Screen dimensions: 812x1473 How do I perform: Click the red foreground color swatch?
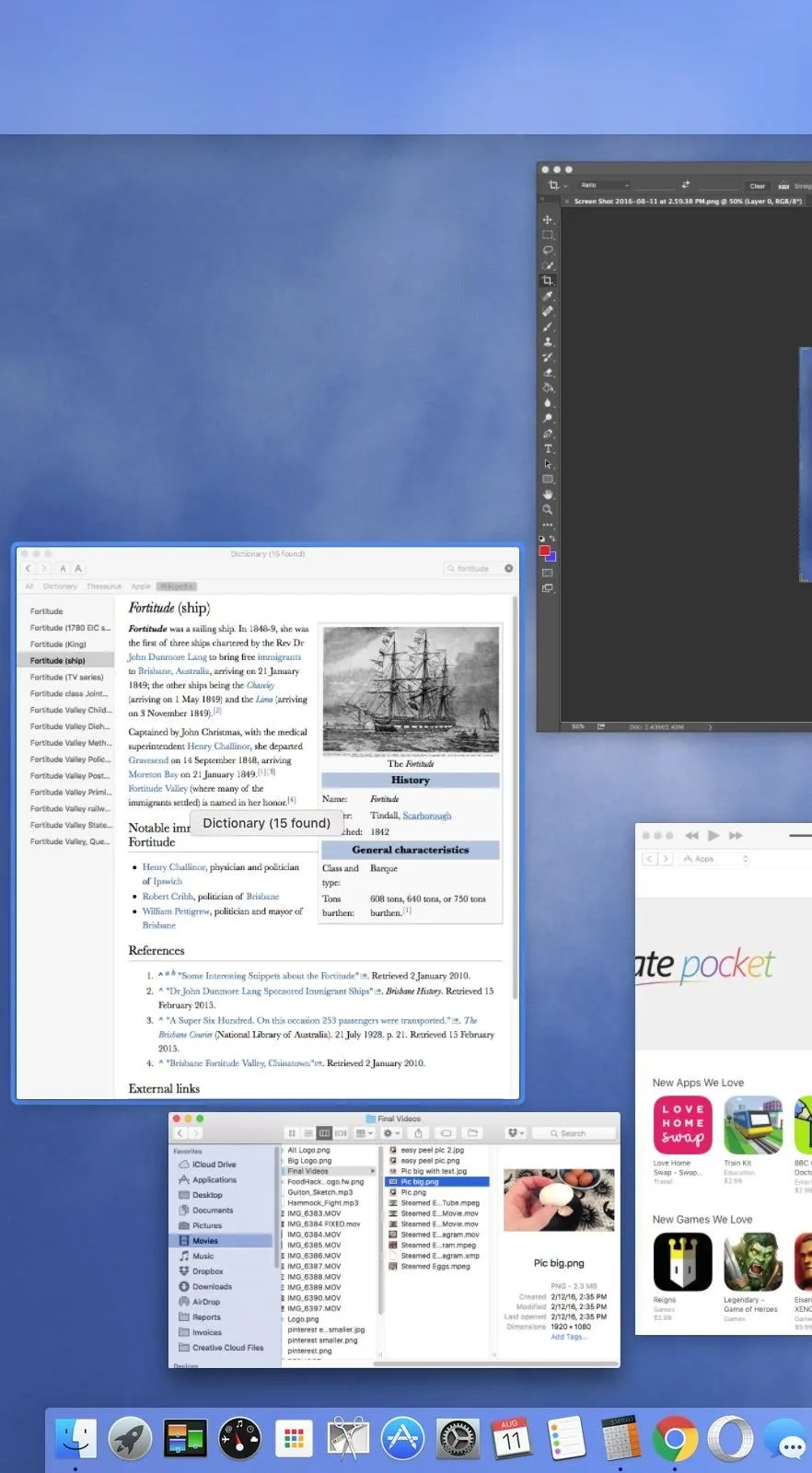tap(544, 551)
